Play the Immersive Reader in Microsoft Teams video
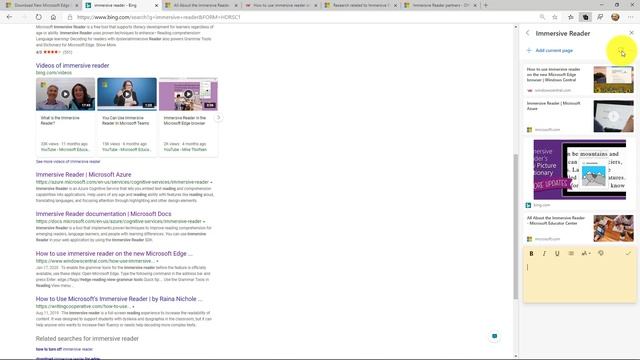640x360 pixels. [127, 94]
